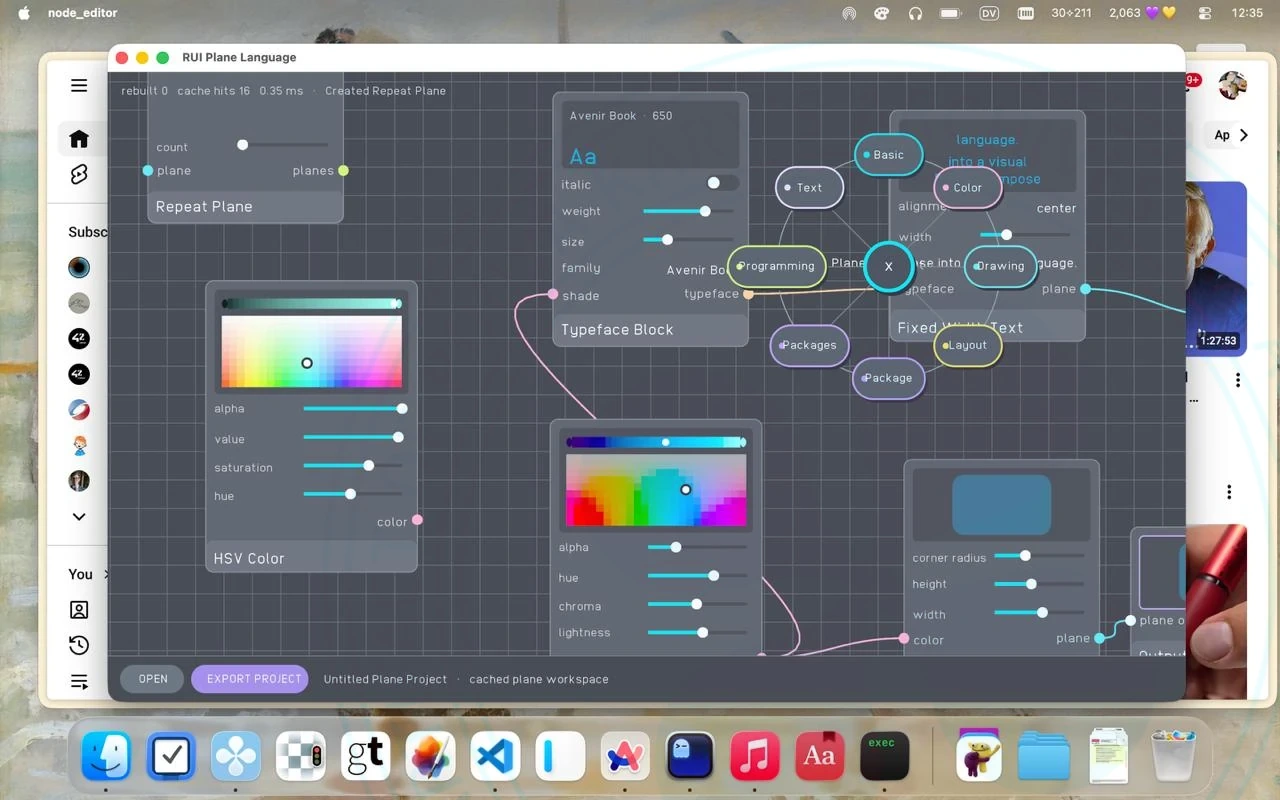Open Finder from the Dock

[x=106, y=755]
